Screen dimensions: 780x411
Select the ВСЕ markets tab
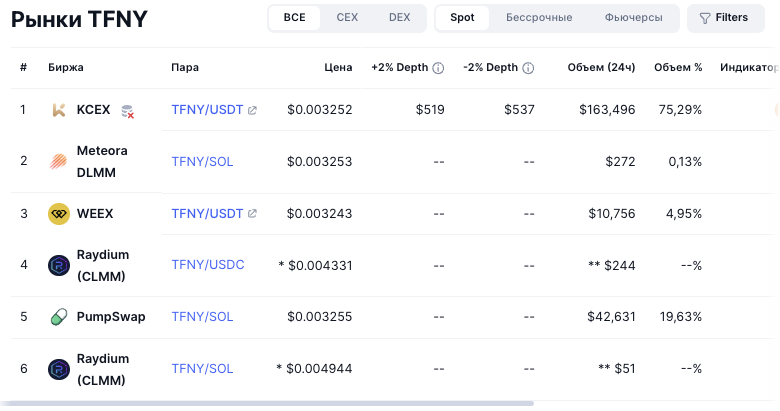pyautogui.click(x=294, y=17)
